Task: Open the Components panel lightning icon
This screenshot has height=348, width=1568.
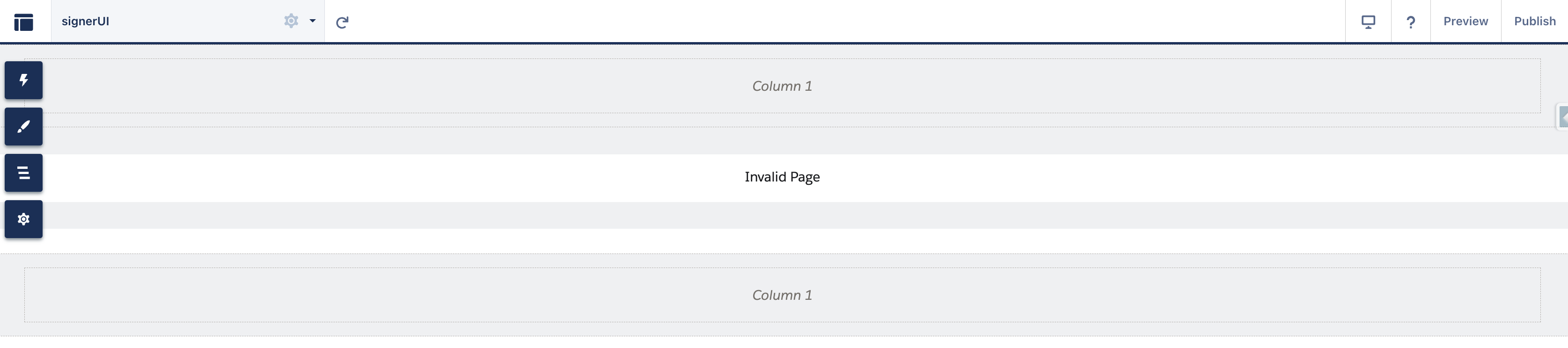Action: (24, 80)
